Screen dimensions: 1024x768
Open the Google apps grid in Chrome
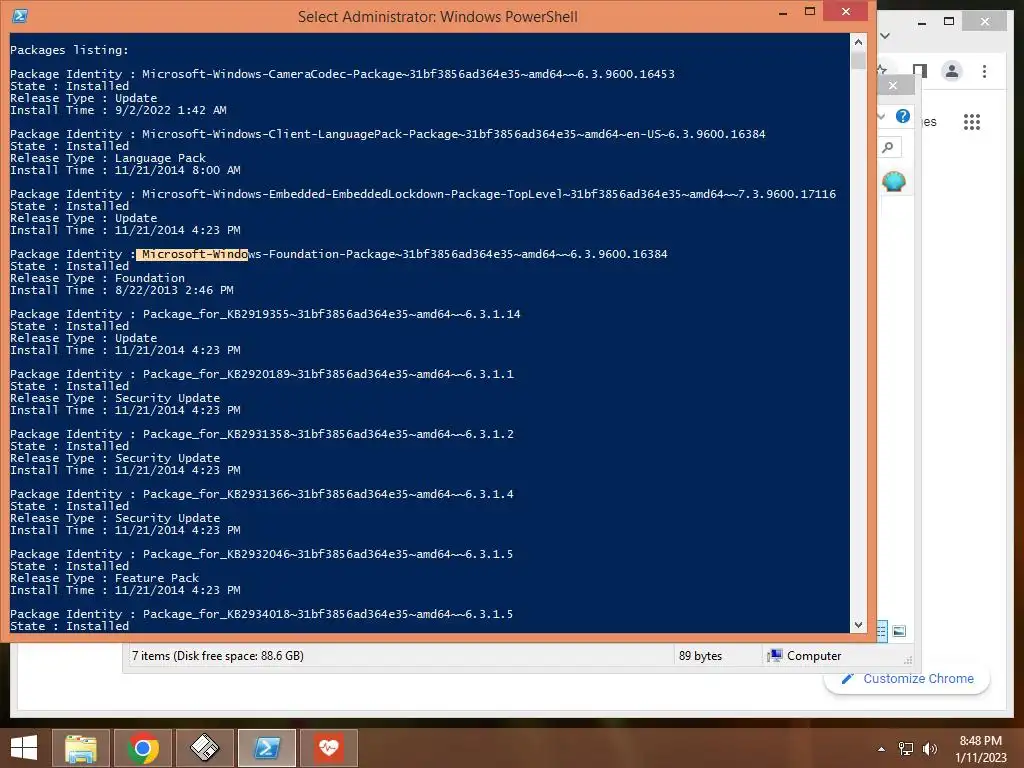coord(972,121)
